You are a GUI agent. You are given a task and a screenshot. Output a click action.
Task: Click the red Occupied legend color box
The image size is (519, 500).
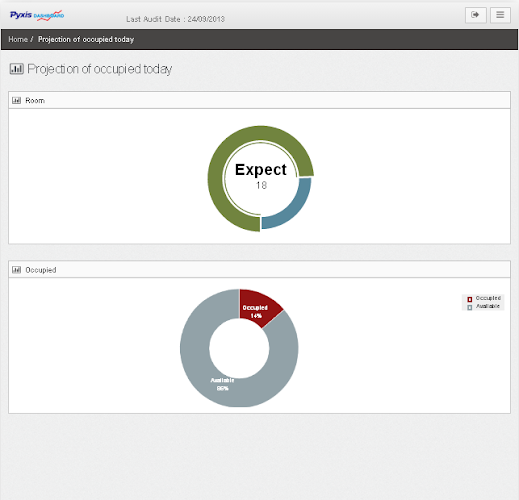[x=470, y=299]
